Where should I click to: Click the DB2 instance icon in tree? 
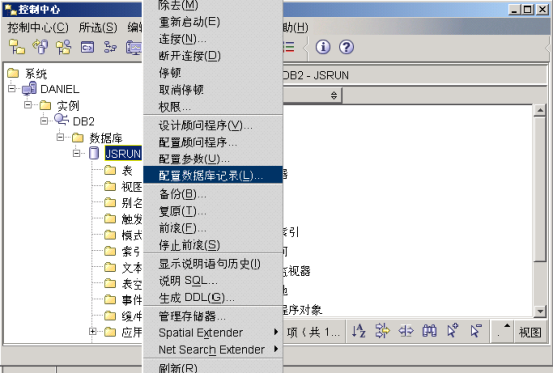click(61, 120)
